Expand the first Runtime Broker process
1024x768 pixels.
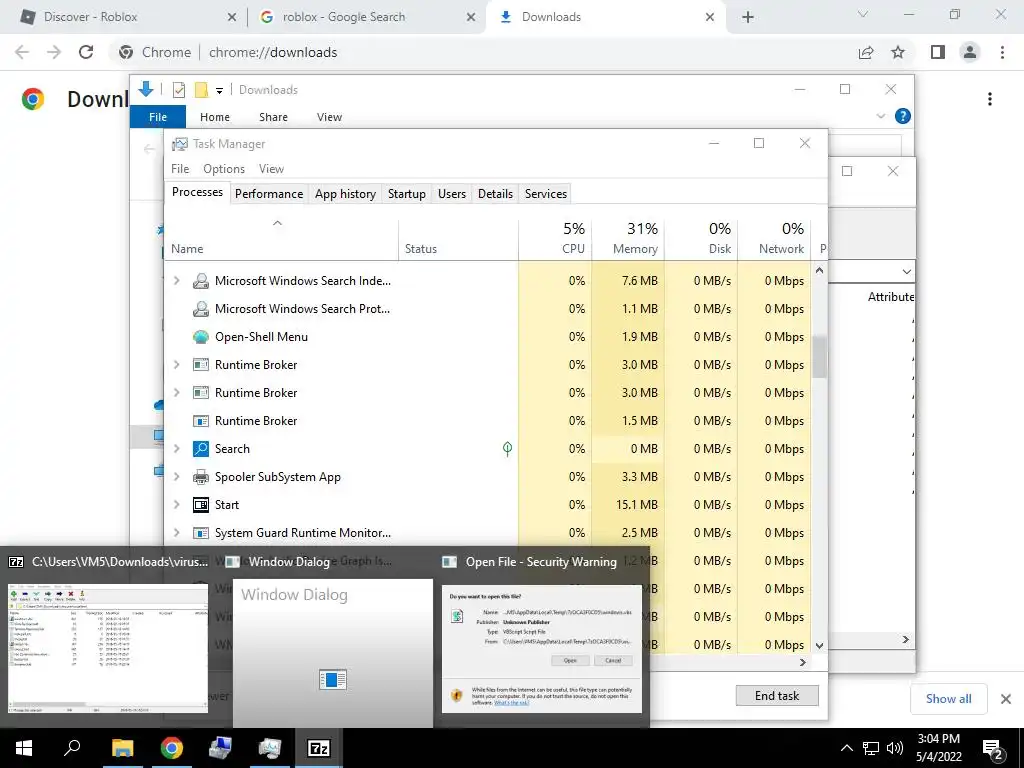[x=176, y=365]
